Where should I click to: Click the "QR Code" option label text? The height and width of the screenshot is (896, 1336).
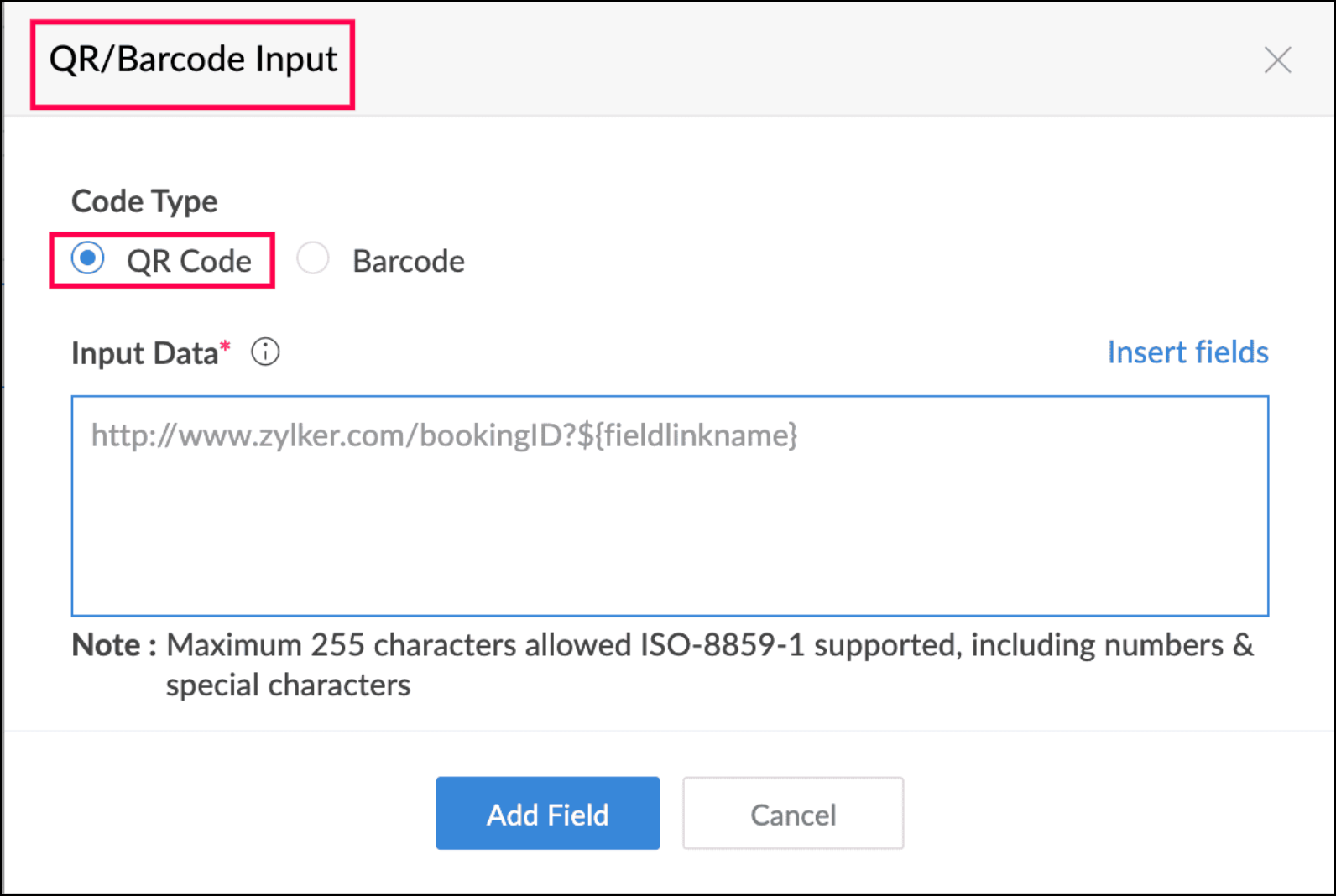(x=189, y=262)
